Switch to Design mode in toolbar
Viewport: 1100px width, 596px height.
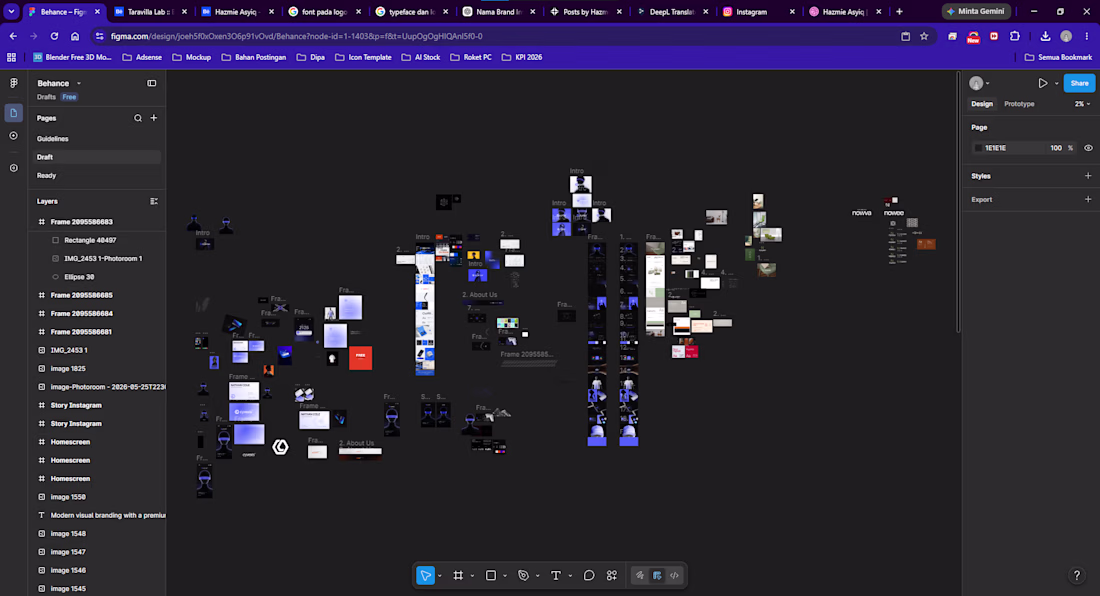point(657,576)
